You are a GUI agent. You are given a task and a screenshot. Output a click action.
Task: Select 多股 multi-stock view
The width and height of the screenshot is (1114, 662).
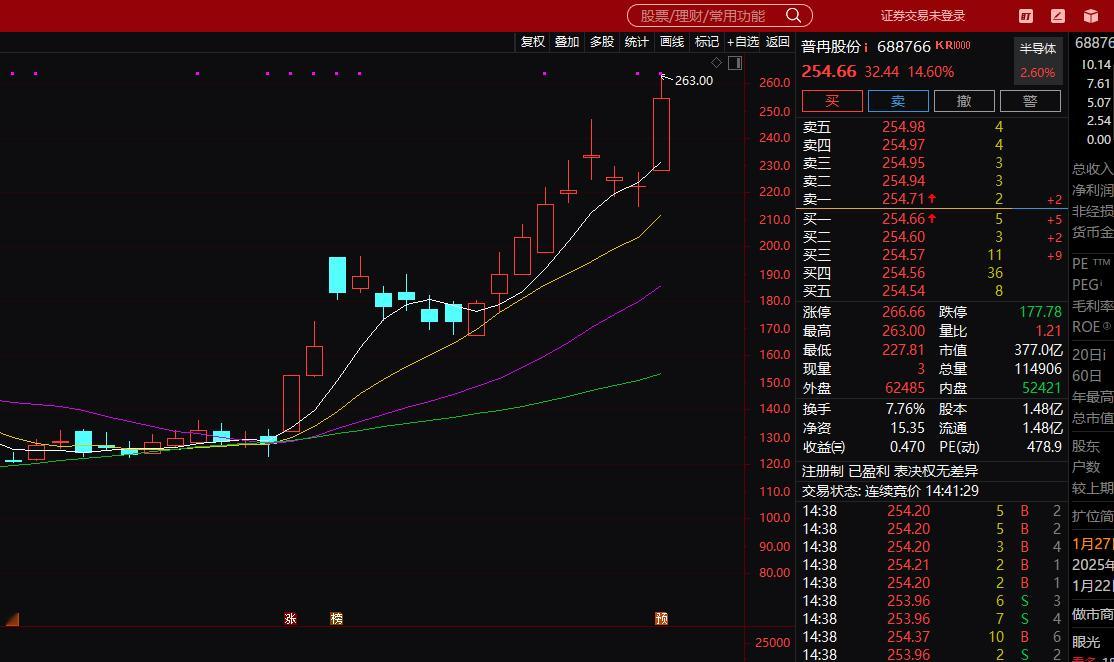click(601, 42)
